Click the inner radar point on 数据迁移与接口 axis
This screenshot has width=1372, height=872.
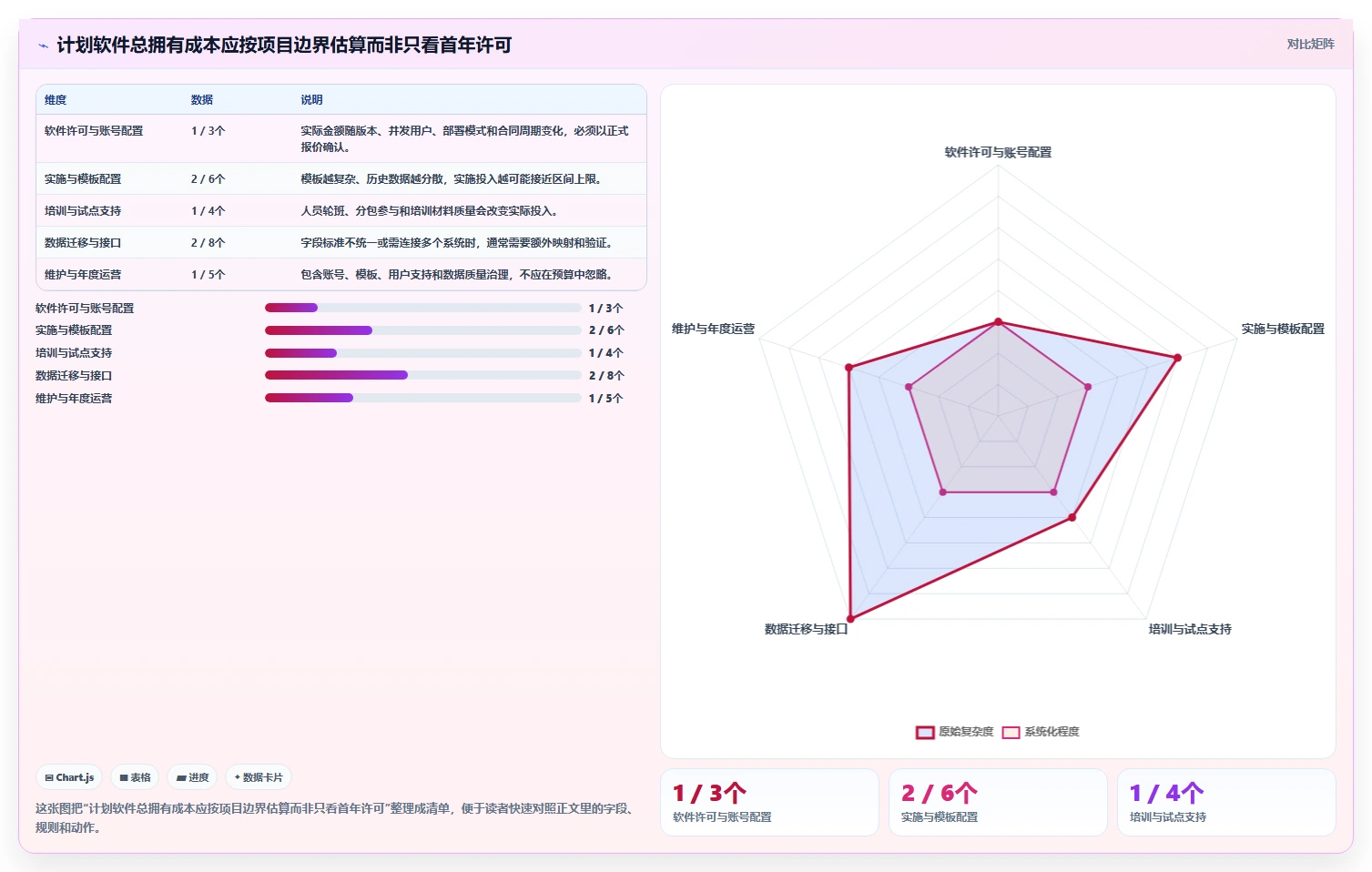(x=943, y=492)
